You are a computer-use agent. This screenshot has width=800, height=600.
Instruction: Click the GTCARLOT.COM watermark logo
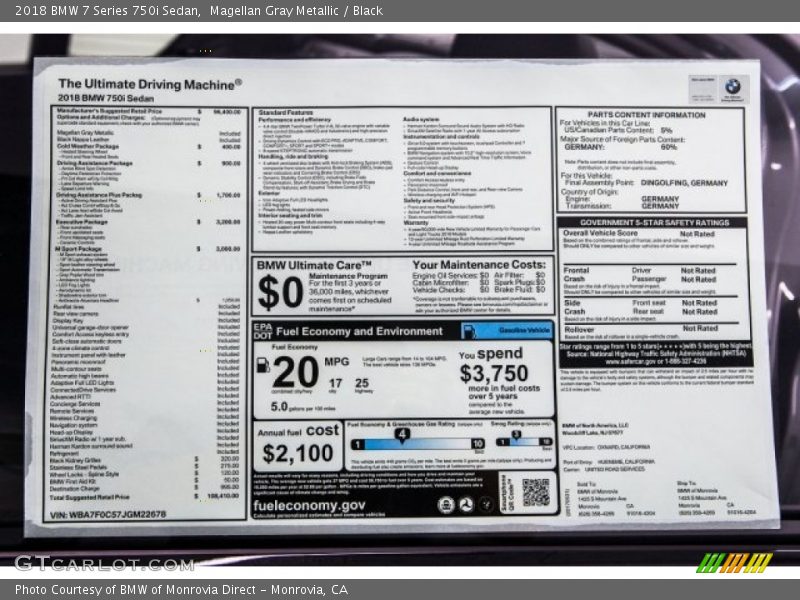click(x=105, y=564)
